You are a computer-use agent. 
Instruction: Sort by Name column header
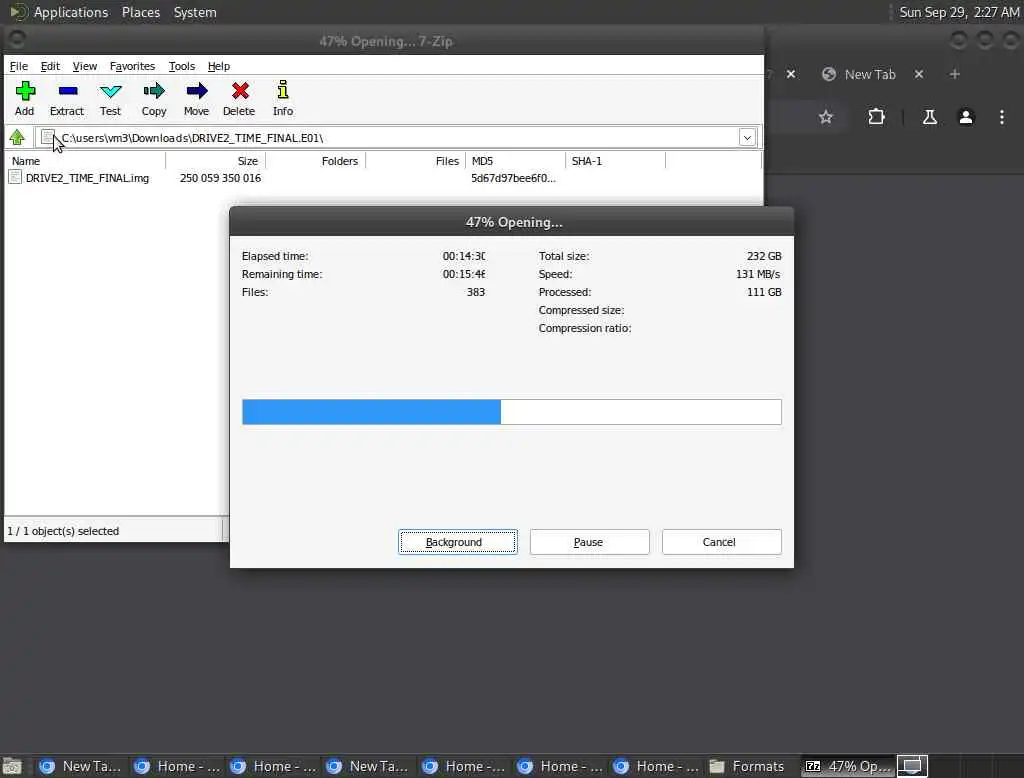(85, 161)
